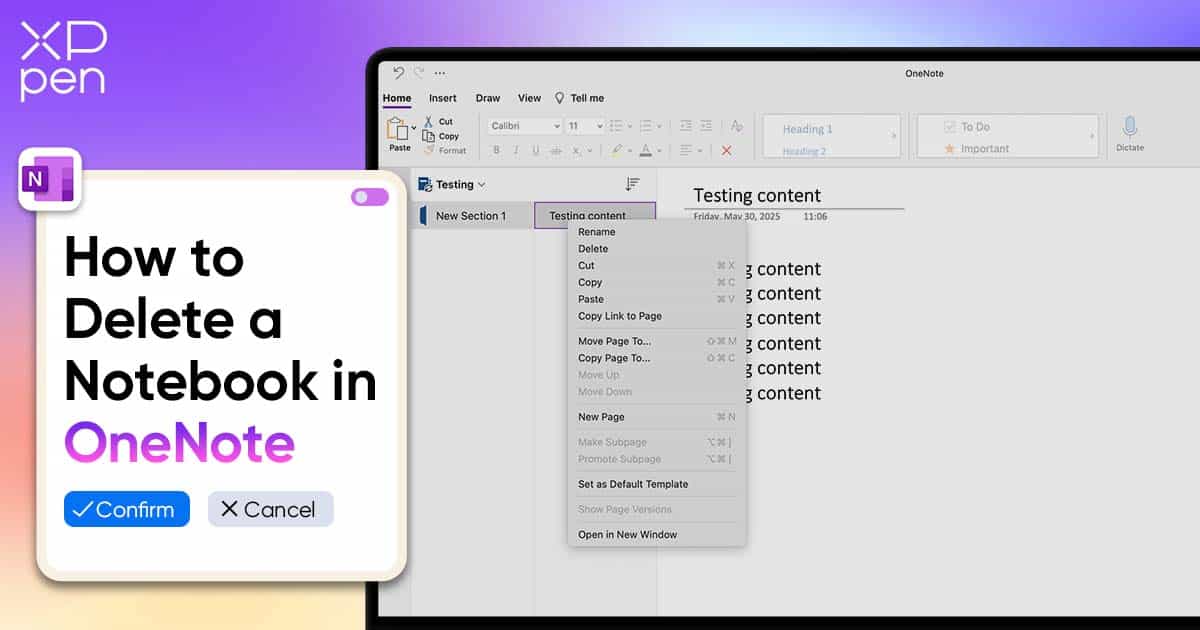Click the Redo arrow in title bar
Viewport: 1200px width, 630px height.
point(419,73)
